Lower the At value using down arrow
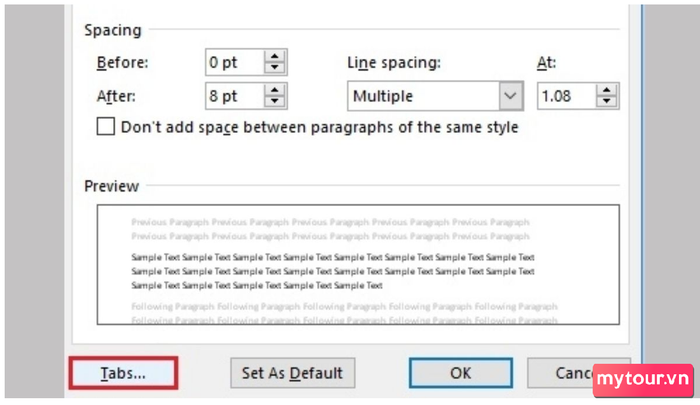The height and width of the screenshot is (405, 700). pos(606,101)
